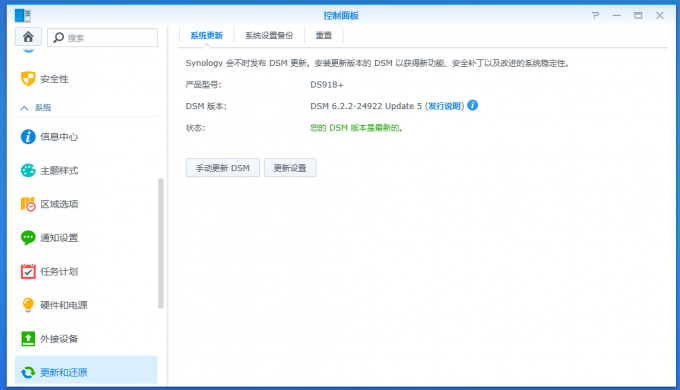Switch to 系统更新 tab
This screenshot has width=680, height=390.
click(206, 36)
